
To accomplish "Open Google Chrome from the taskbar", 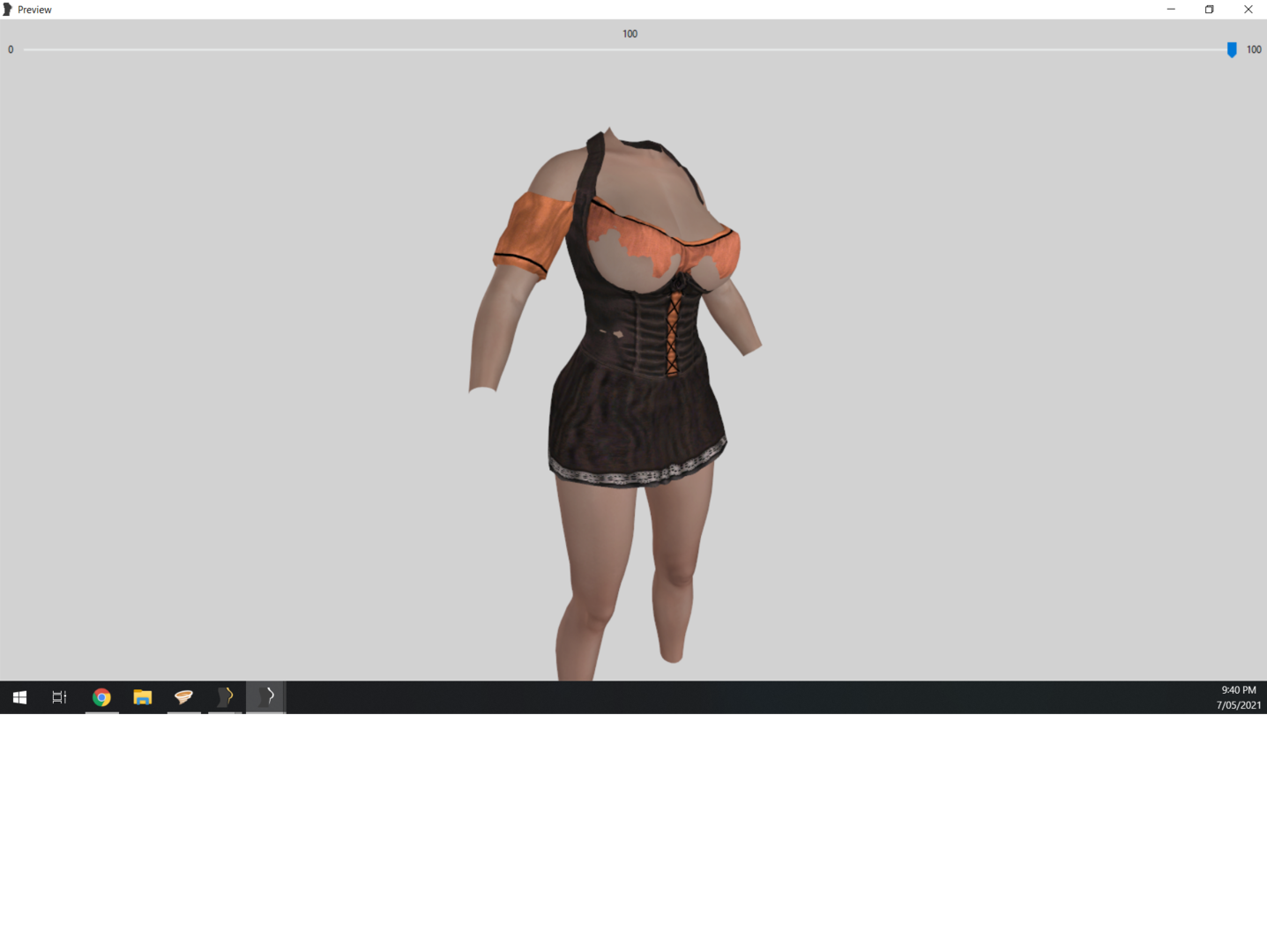I will click(x=101, y=697).
